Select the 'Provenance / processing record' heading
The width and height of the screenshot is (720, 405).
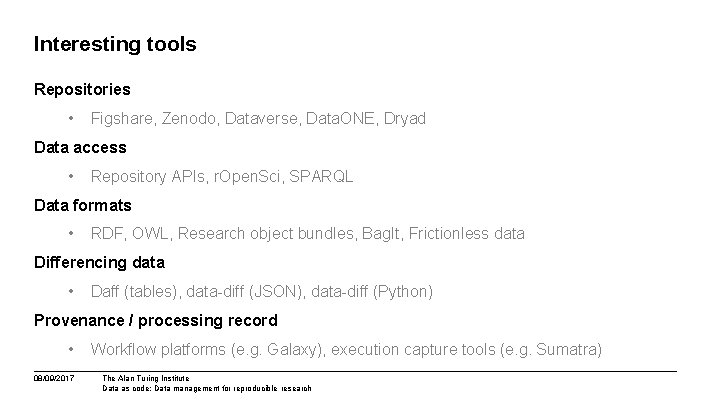[x=156, y=321]
